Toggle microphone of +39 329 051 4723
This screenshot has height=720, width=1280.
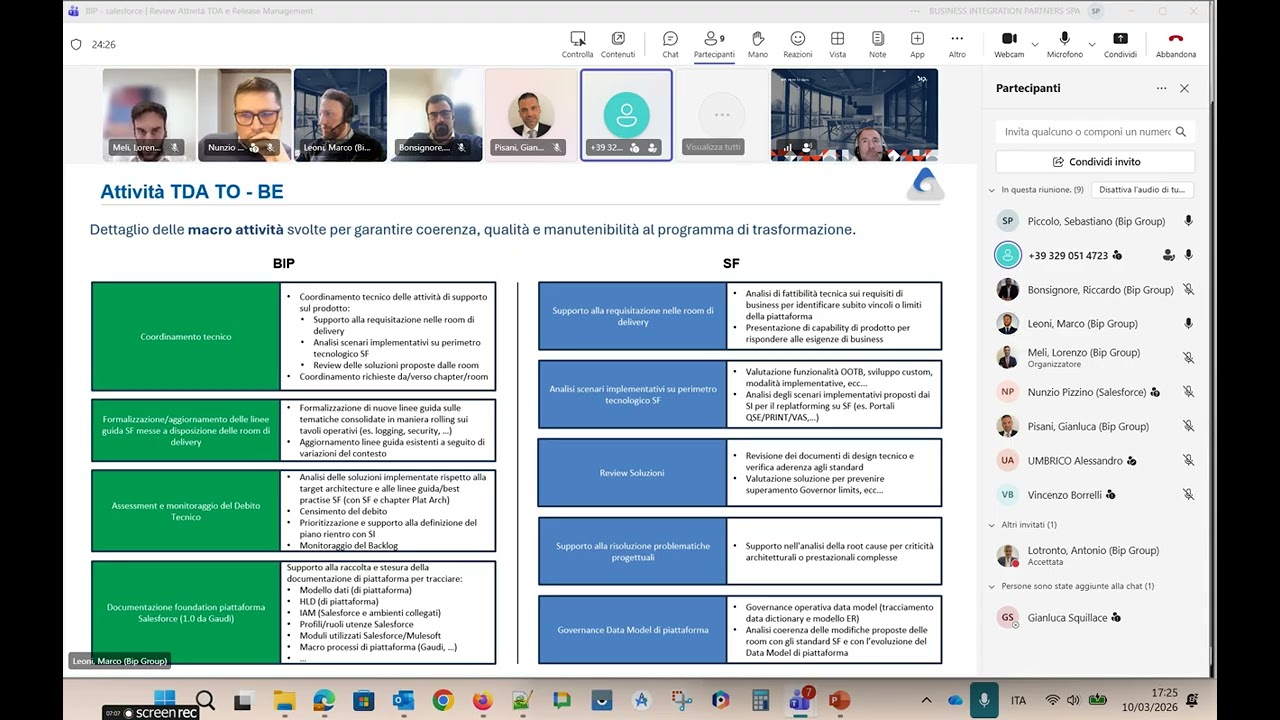pos(1188,255)
